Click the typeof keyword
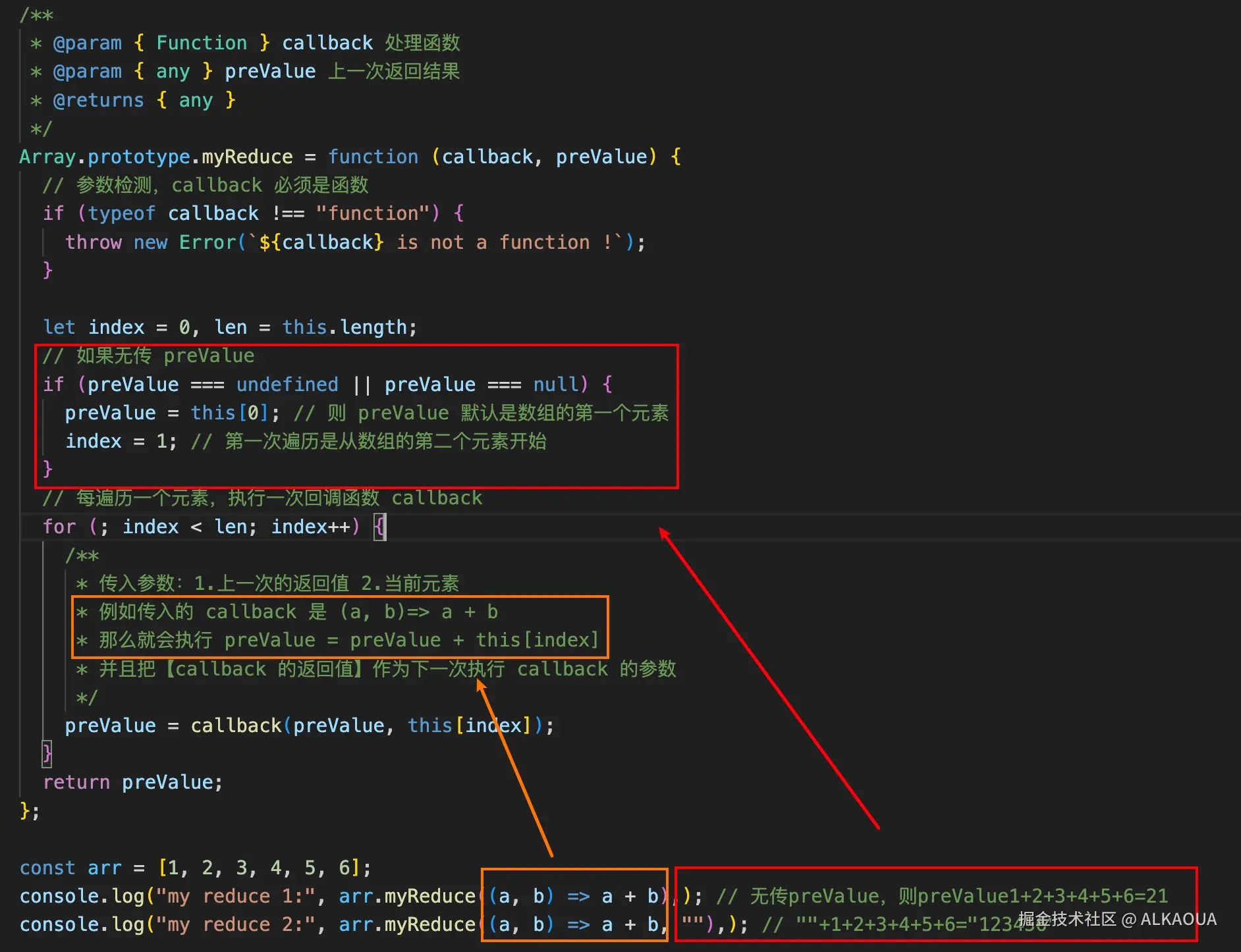 click(121, 213)
